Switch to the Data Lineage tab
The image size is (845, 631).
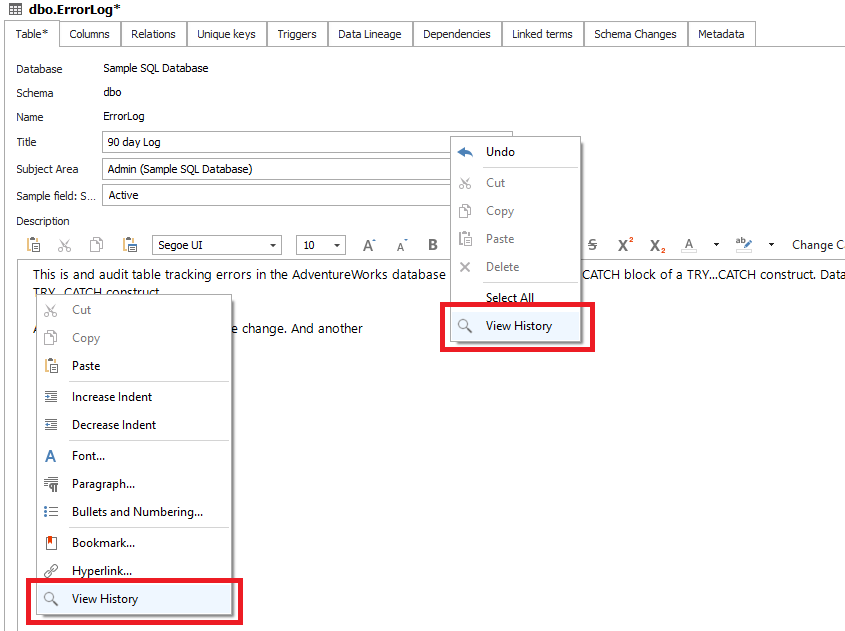coord(369,34)
